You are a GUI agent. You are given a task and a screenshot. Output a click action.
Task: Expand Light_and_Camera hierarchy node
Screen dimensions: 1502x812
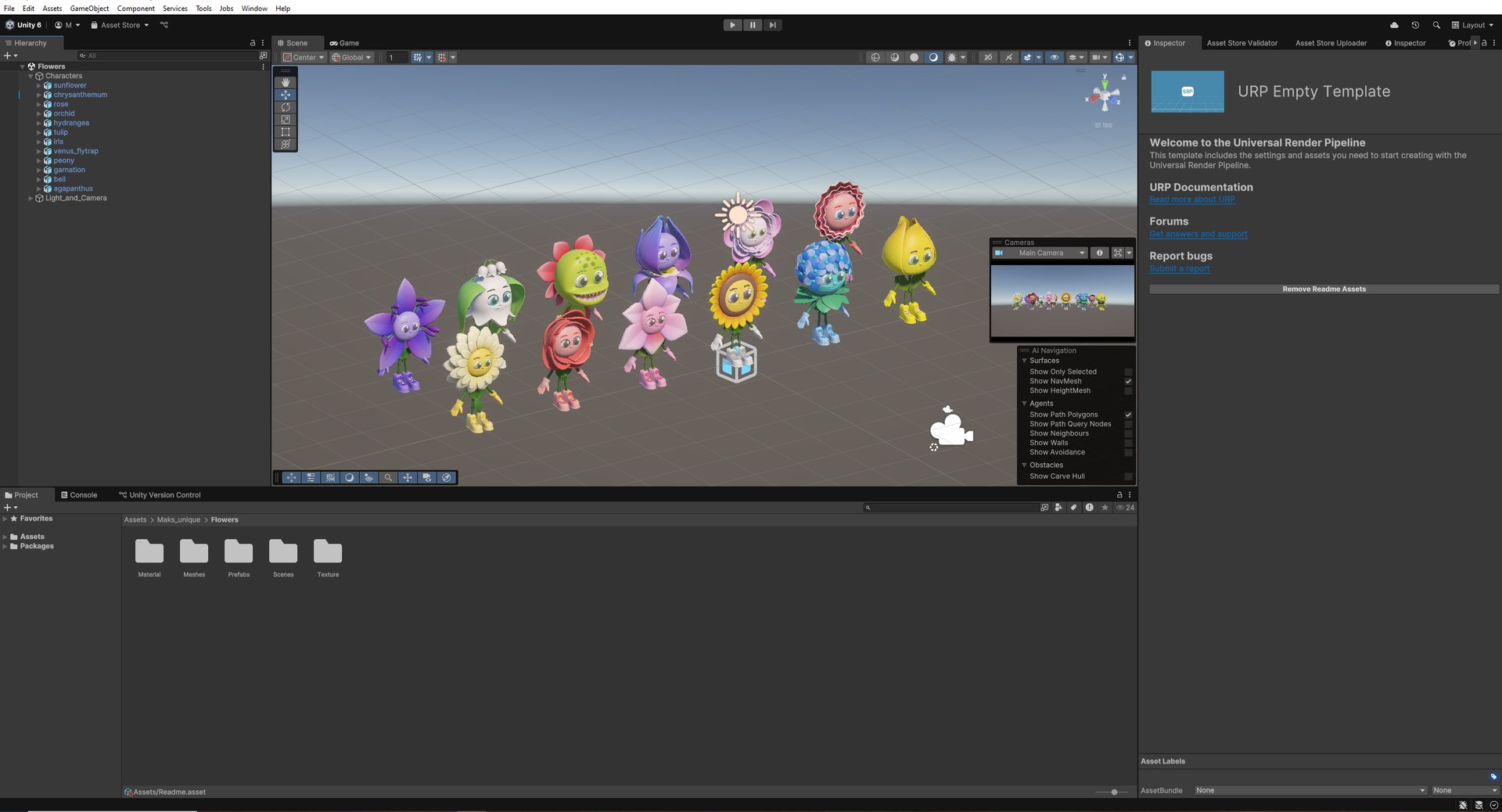tap(31, 198)
